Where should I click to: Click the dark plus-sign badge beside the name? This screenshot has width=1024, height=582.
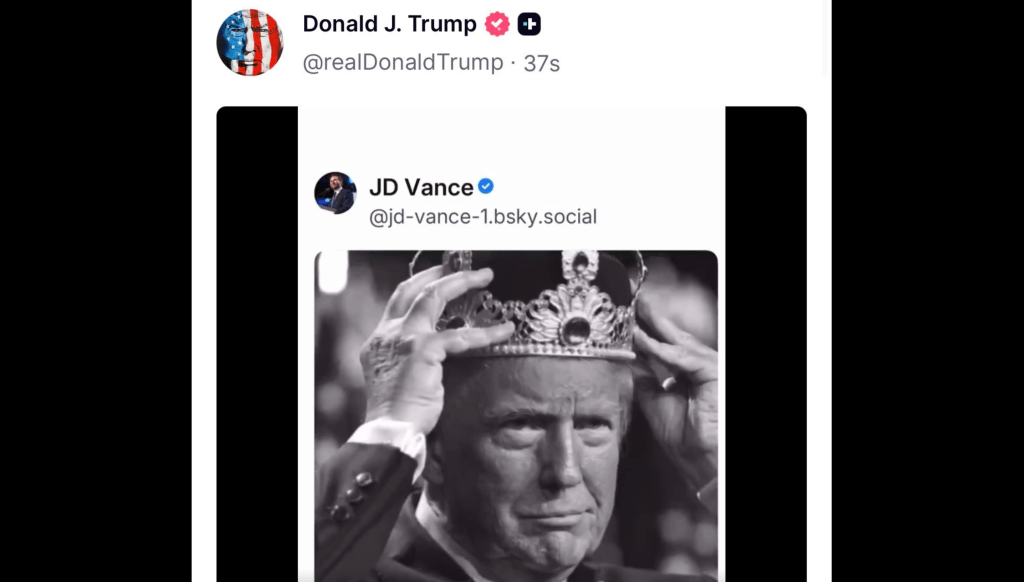[529, 24]
